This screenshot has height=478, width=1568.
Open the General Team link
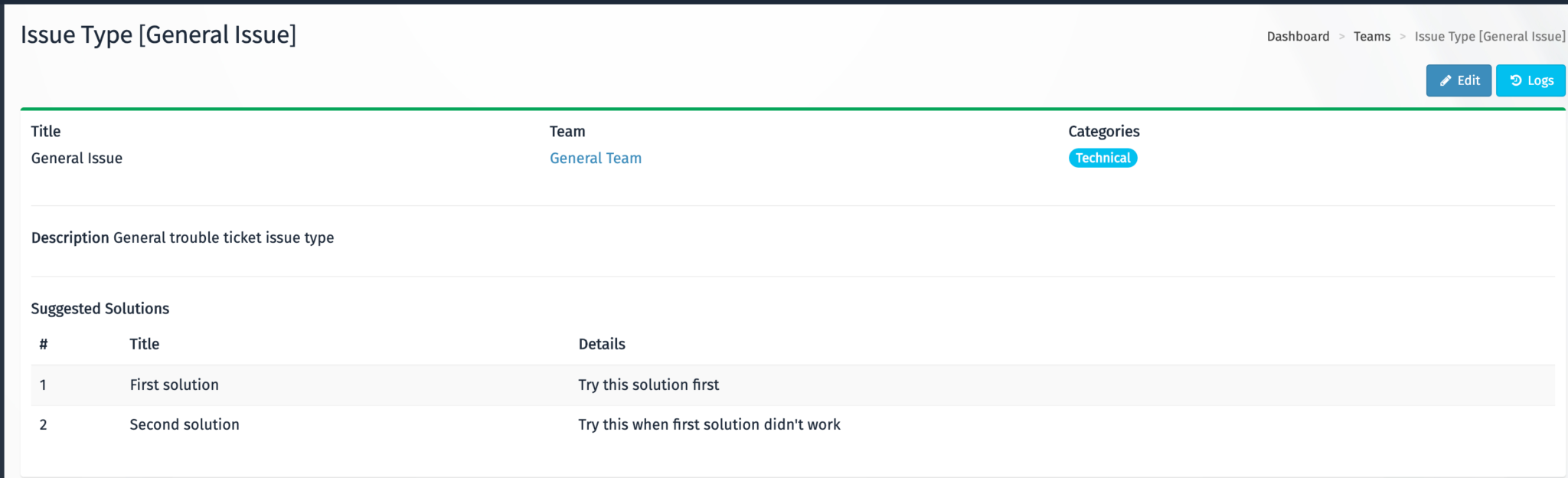595,159
